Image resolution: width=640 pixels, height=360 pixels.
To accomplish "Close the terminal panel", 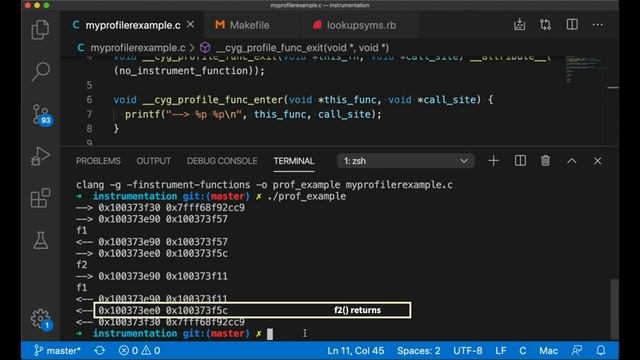I will click(598, 161).
